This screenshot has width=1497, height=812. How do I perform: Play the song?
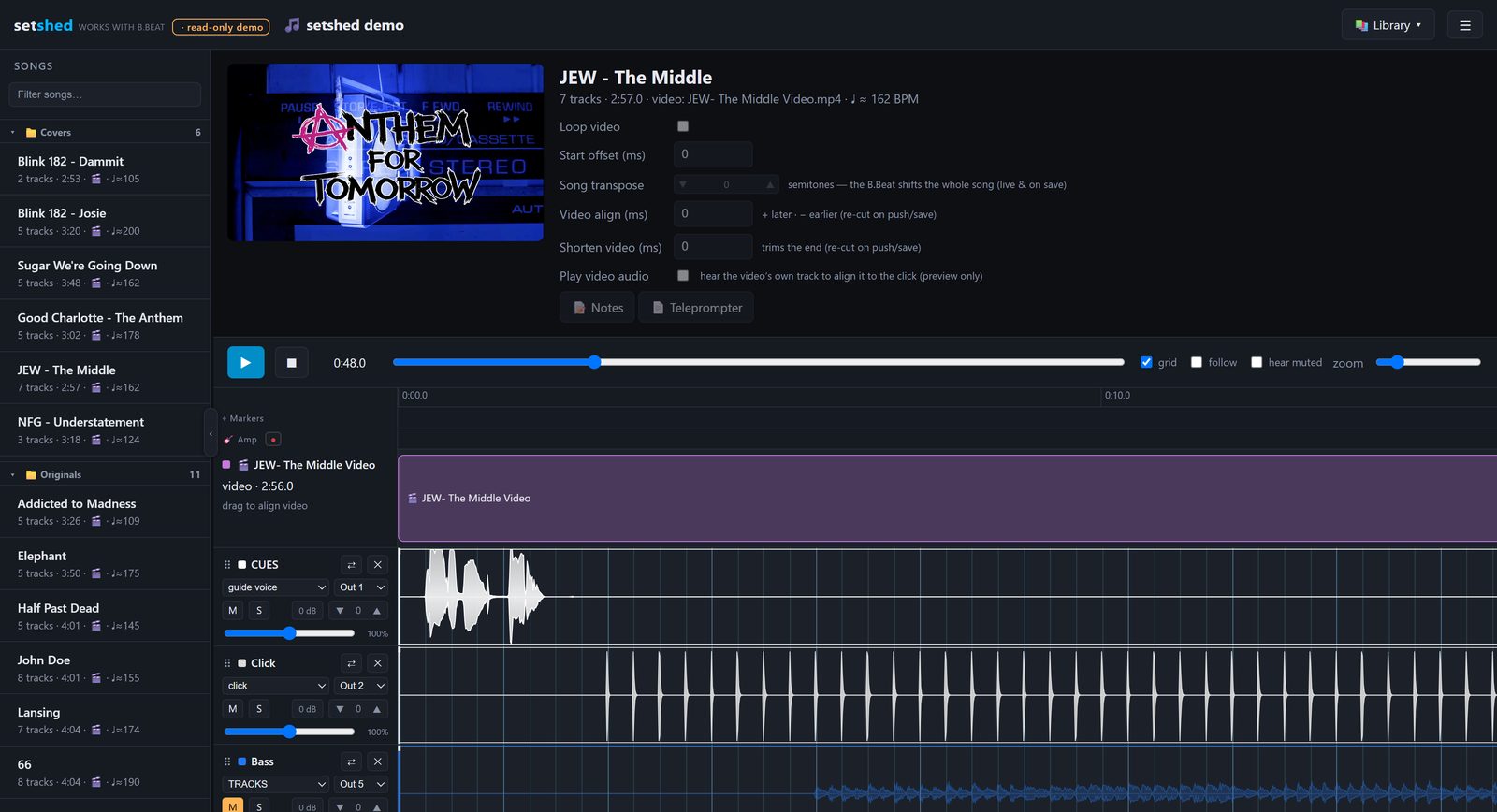tap(245, 363)
